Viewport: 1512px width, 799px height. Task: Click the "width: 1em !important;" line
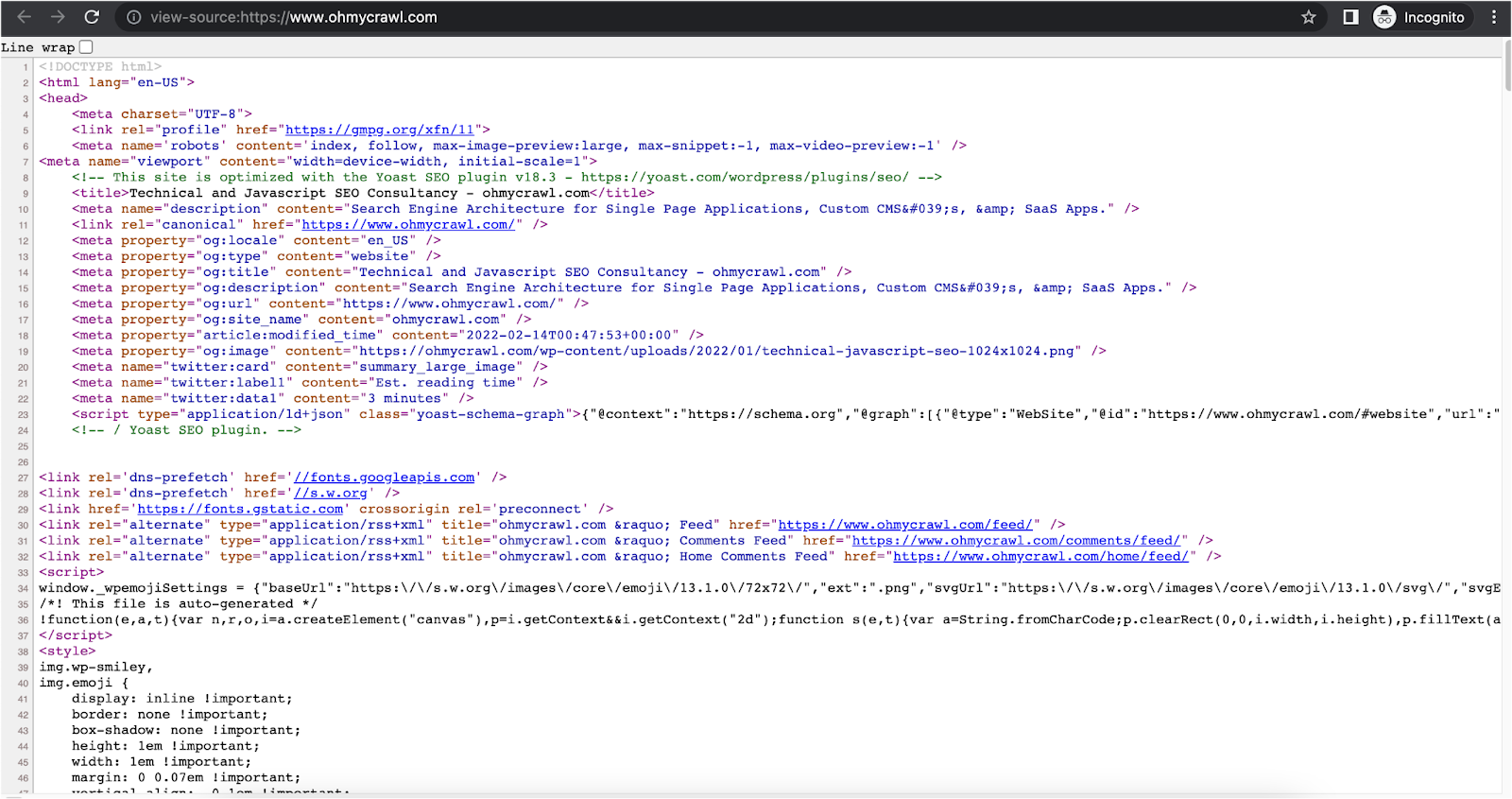pyautogui.click(x=162, y=762)
